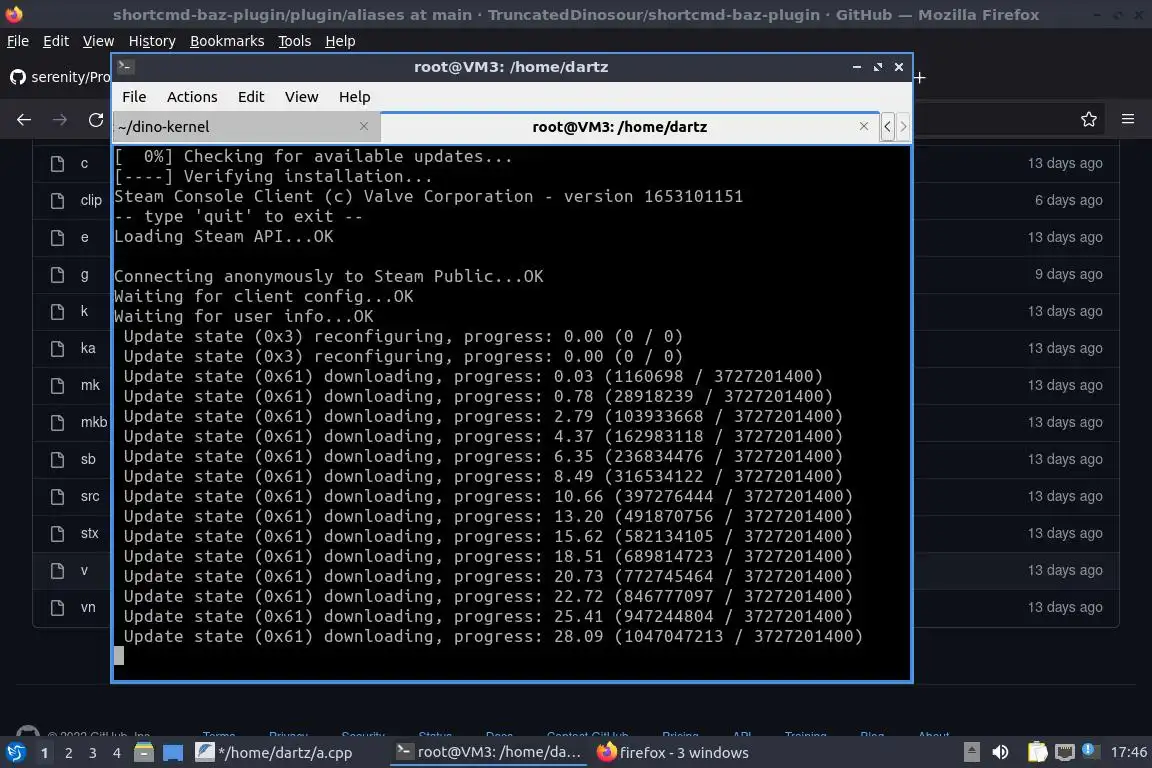Open terminal View menu
1152x768 pixels.
pyautogui.click(x=301, y=97)
